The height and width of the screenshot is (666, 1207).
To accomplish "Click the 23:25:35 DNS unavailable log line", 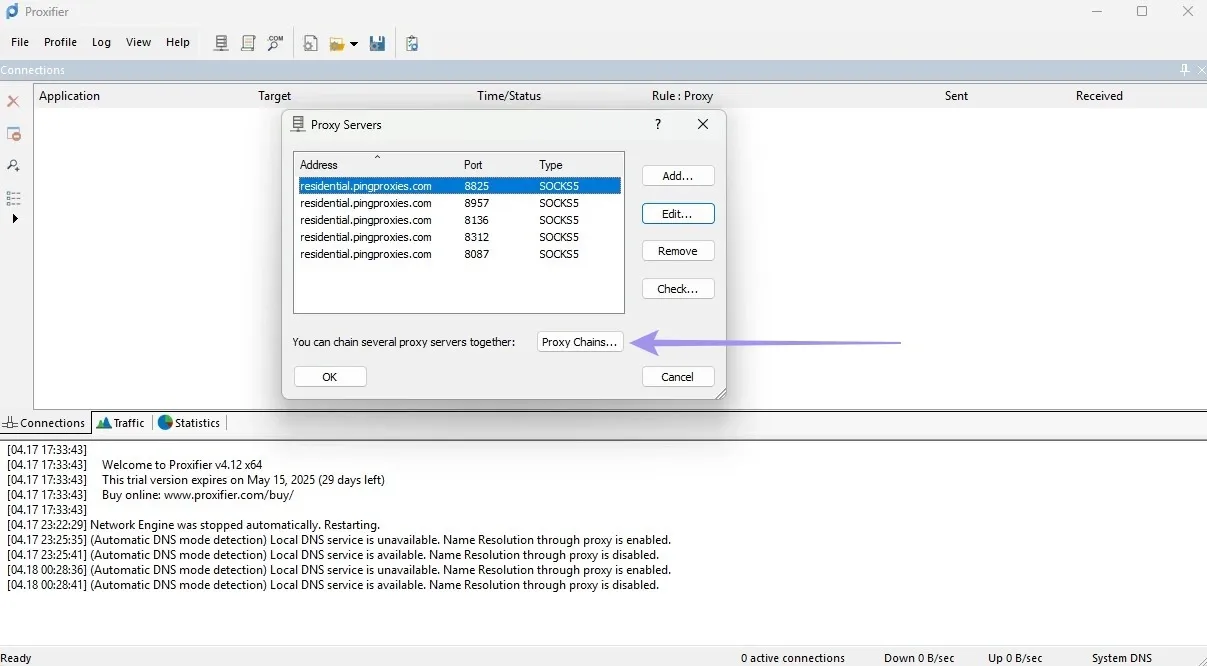I will [x=339, y=540].
